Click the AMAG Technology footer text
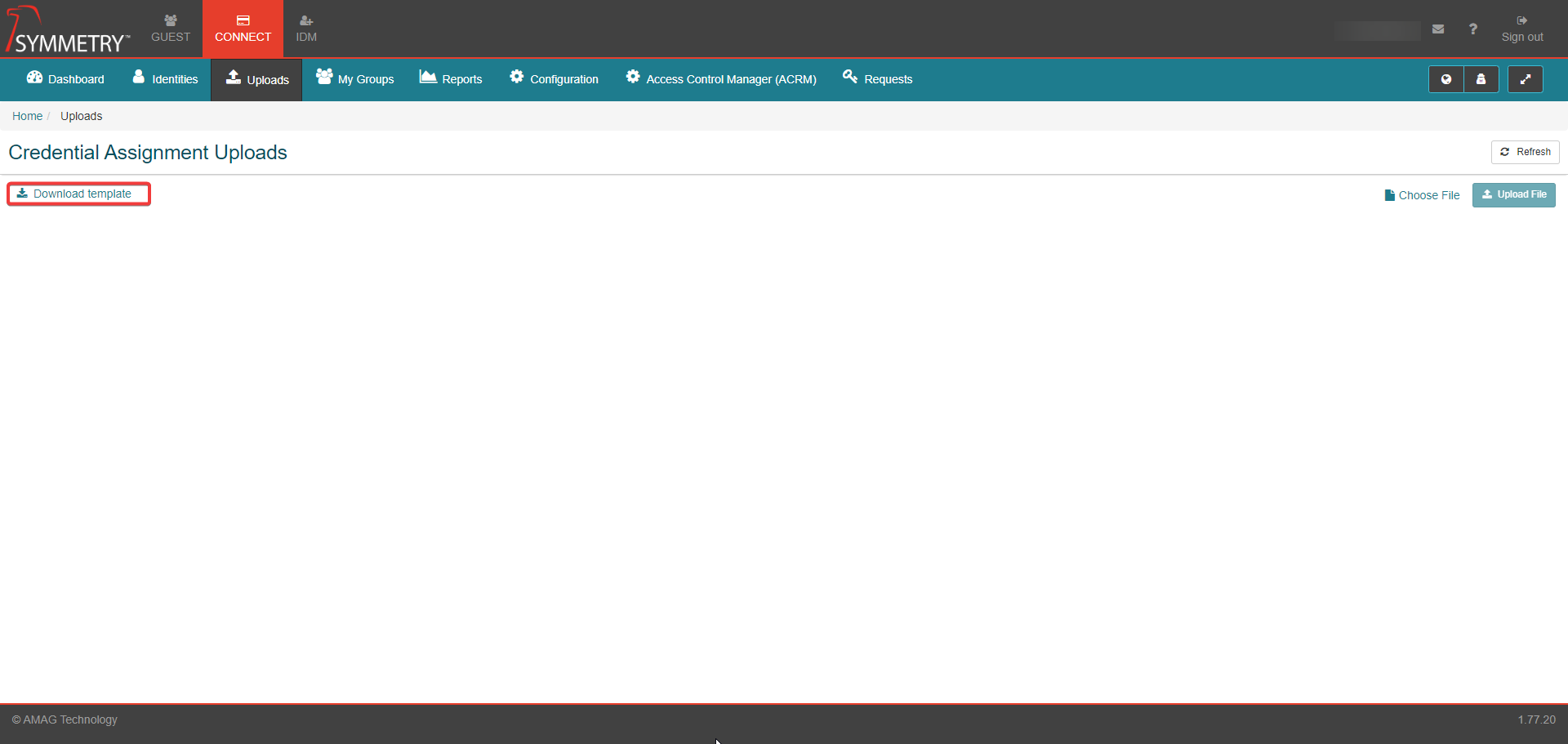Image resolution: width=1568 pixels, height=744 pixels. tap(65, 719)
